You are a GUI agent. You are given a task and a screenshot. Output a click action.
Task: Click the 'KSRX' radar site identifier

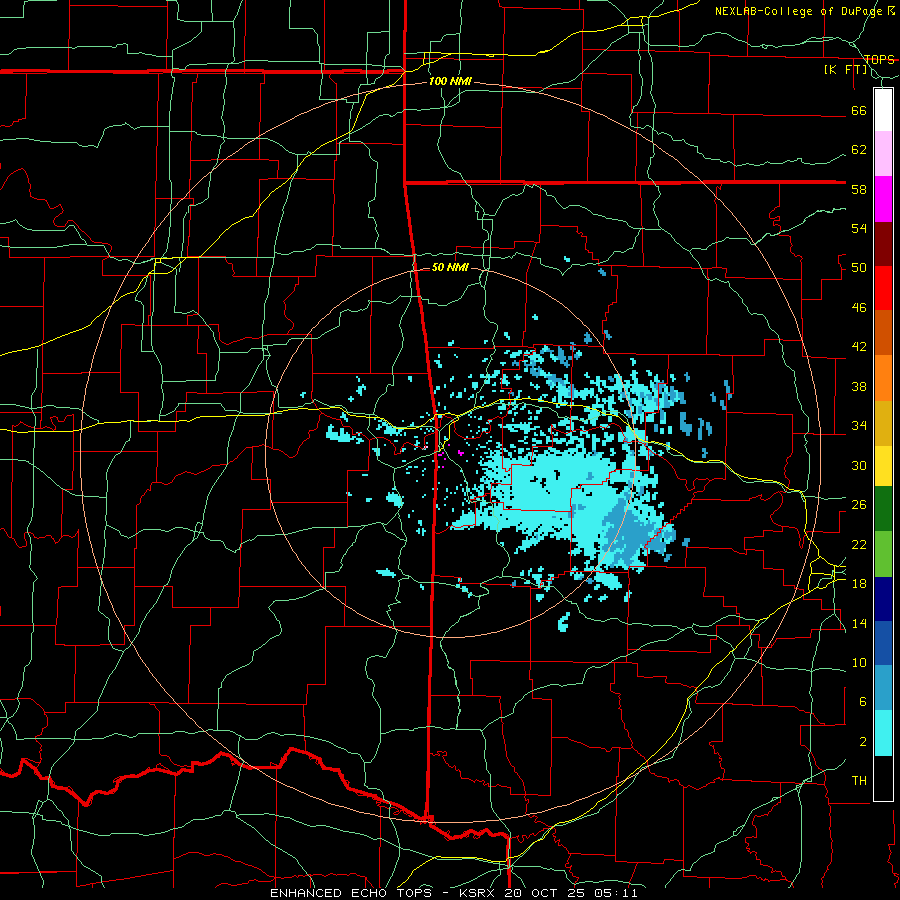478,893
